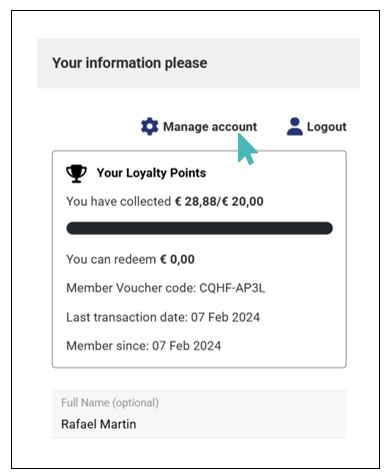Click the Last transaction date line
The image size is (391, 475).
tap(163, 317)
